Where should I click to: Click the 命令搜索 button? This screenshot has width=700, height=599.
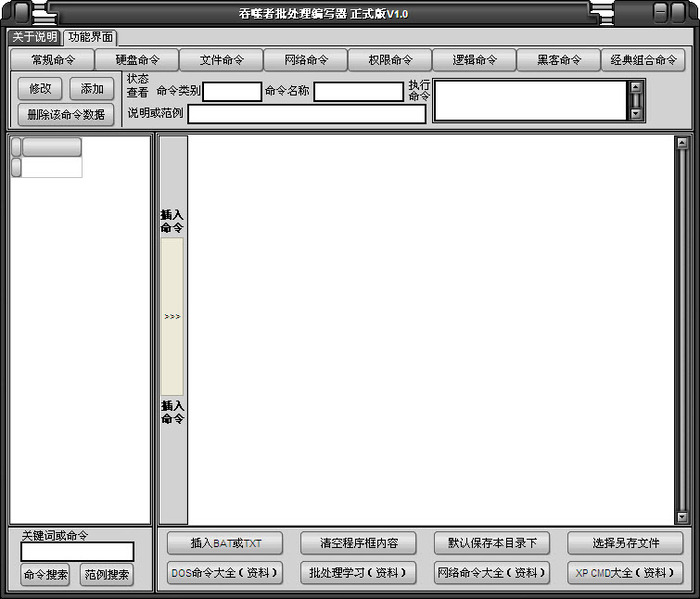[x=46, y=574]
